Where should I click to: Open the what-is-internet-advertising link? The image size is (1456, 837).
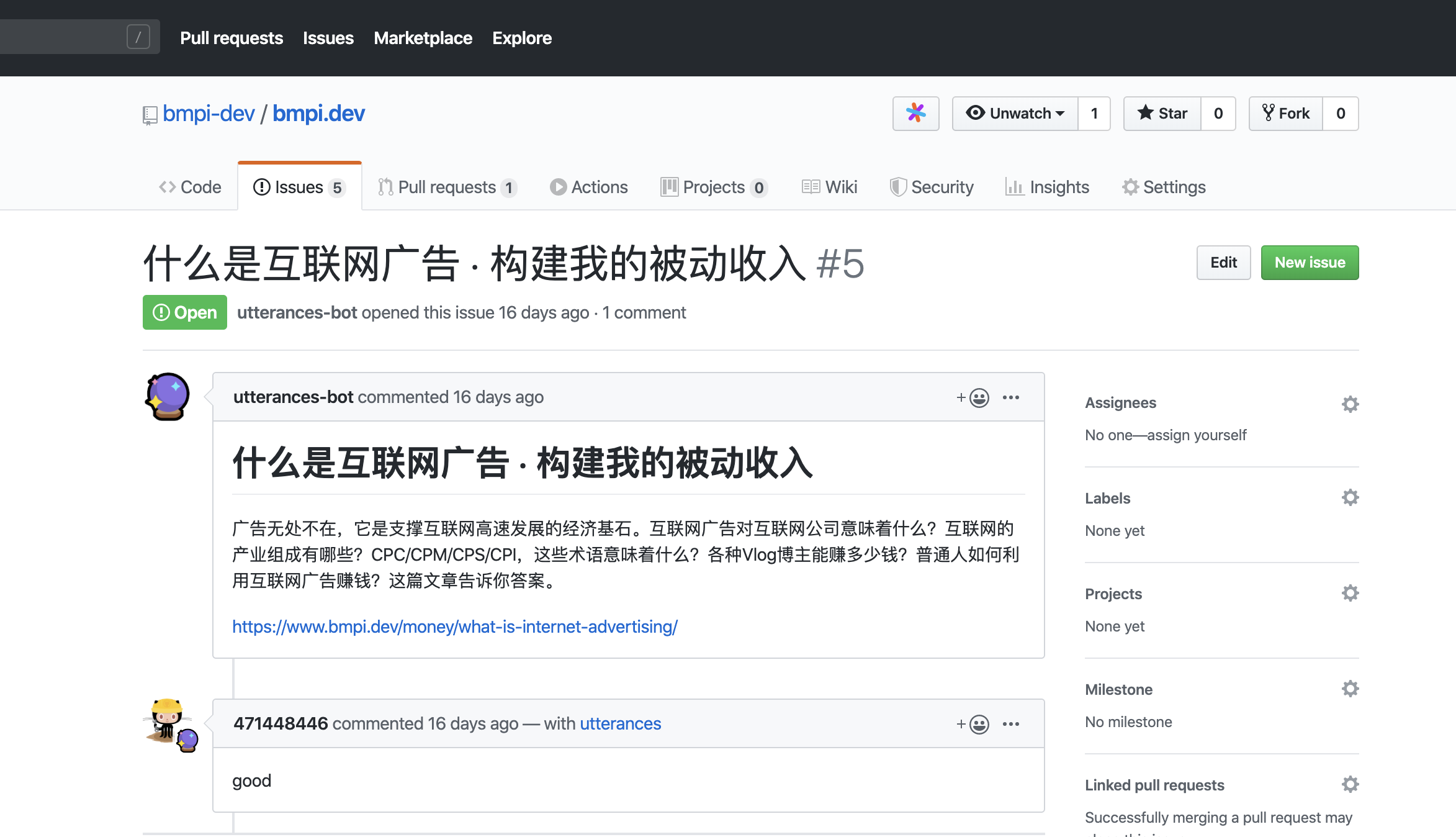(x=455, y=627)
